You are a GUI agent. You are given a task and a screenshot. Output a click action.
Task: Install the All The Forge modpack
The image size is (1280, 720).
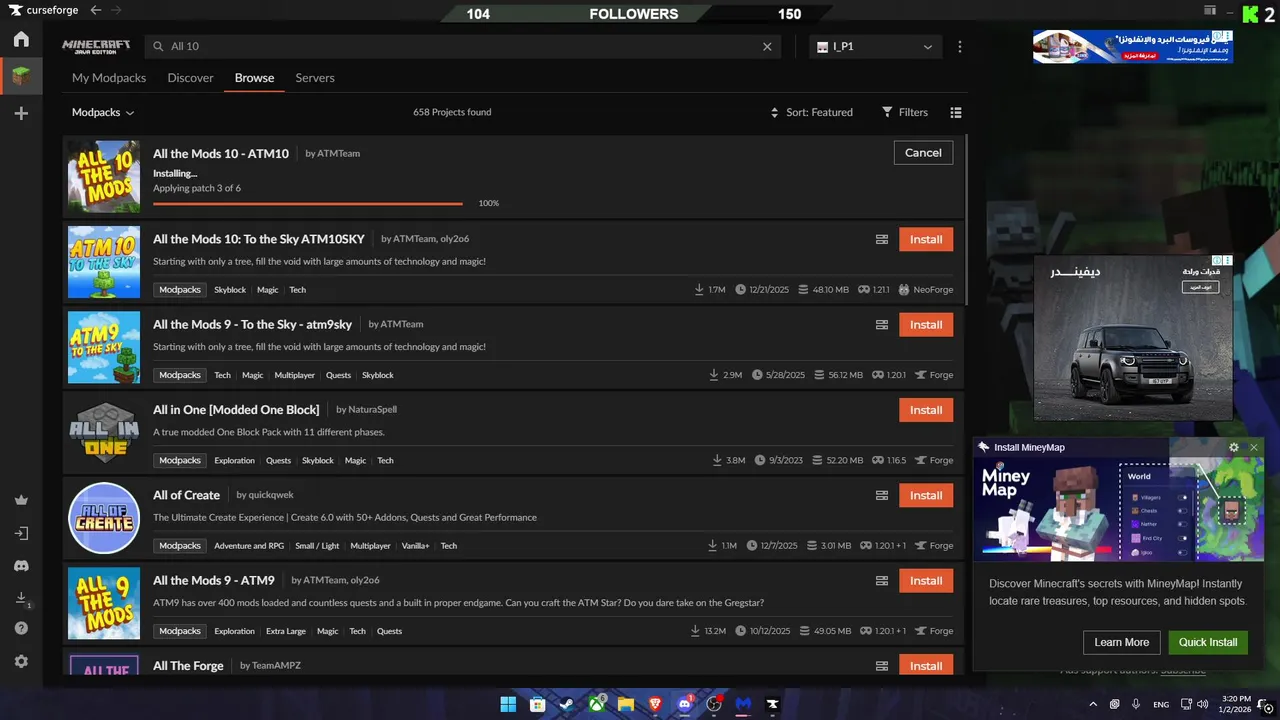[x=926, y=666]
